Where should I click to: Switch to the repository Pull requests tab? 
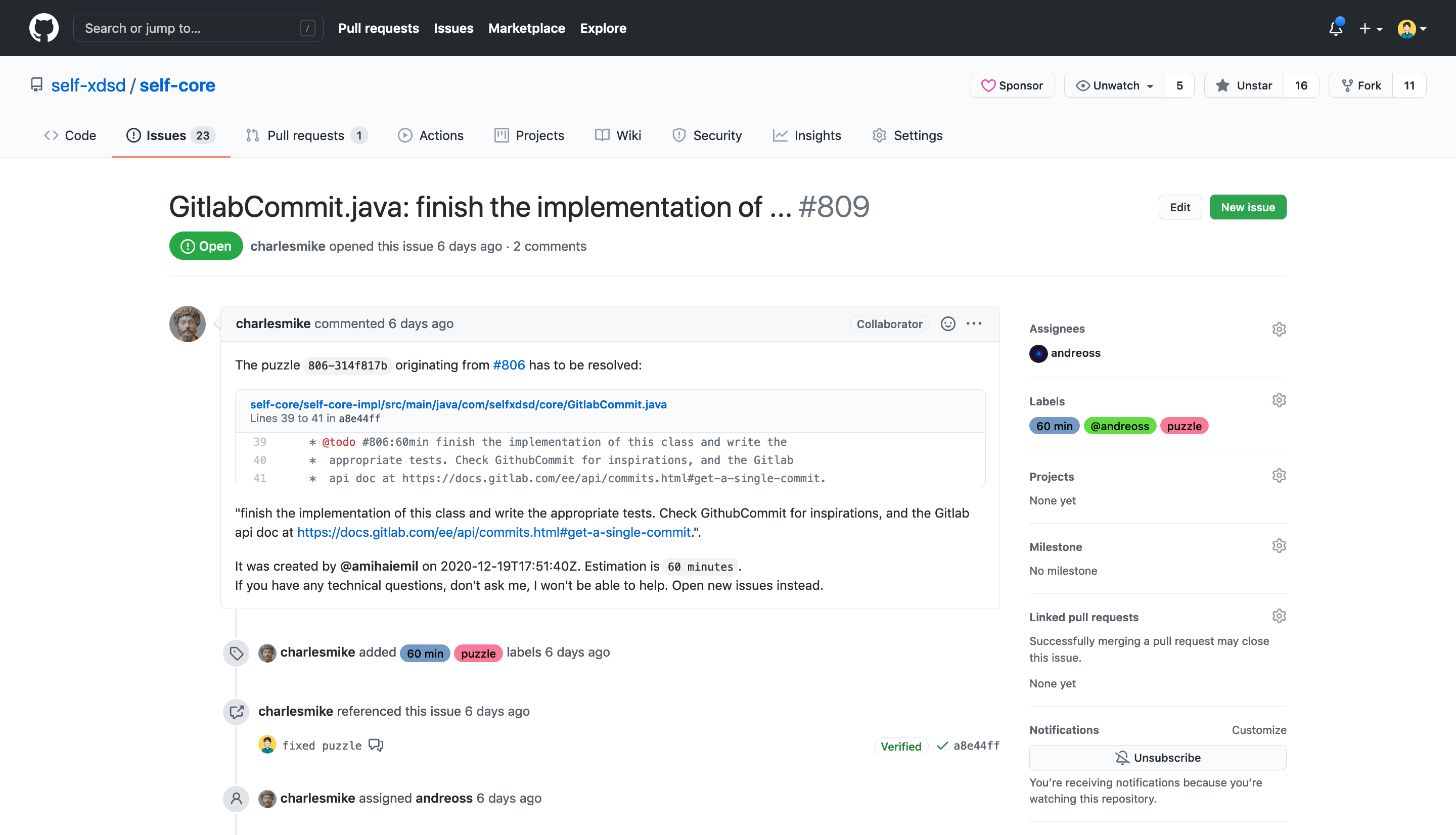point(306,135)
